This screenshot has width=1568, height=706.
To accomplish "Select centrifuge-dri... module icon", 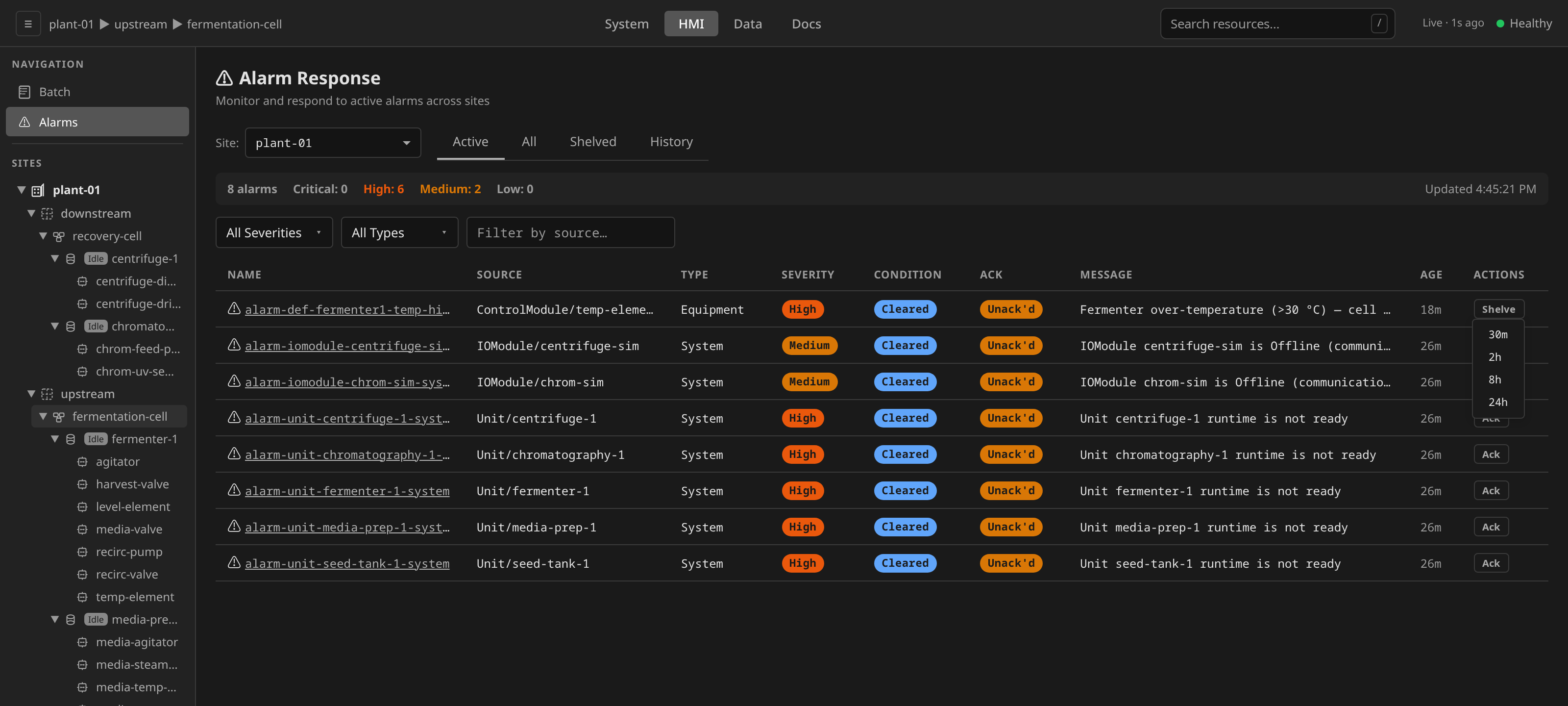I will [82, 303].
